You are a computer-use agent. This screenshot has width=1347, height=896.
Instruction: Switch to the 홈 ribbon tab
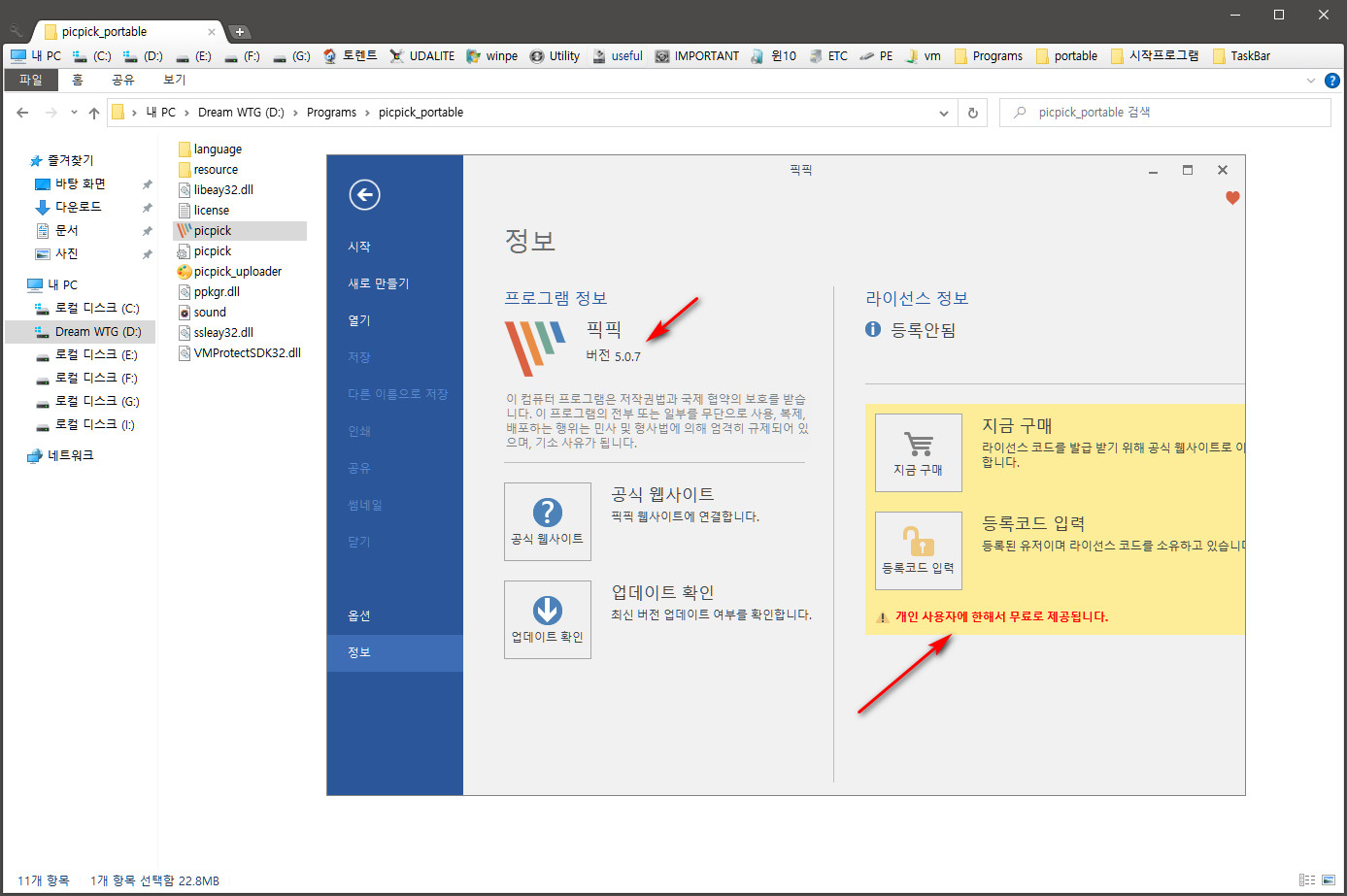coord(78,80)
